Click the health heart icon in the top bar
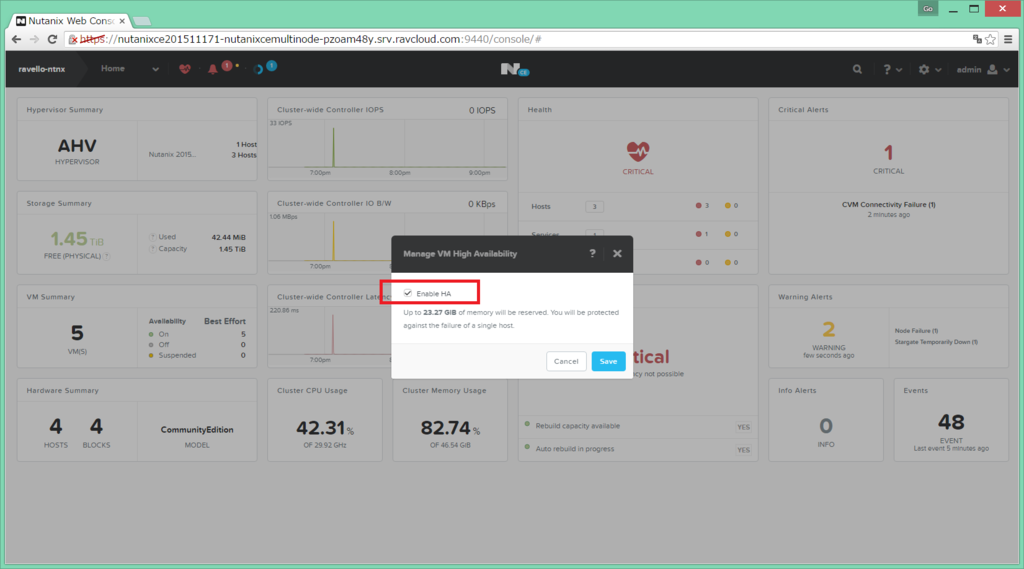 tap(185, 69)
